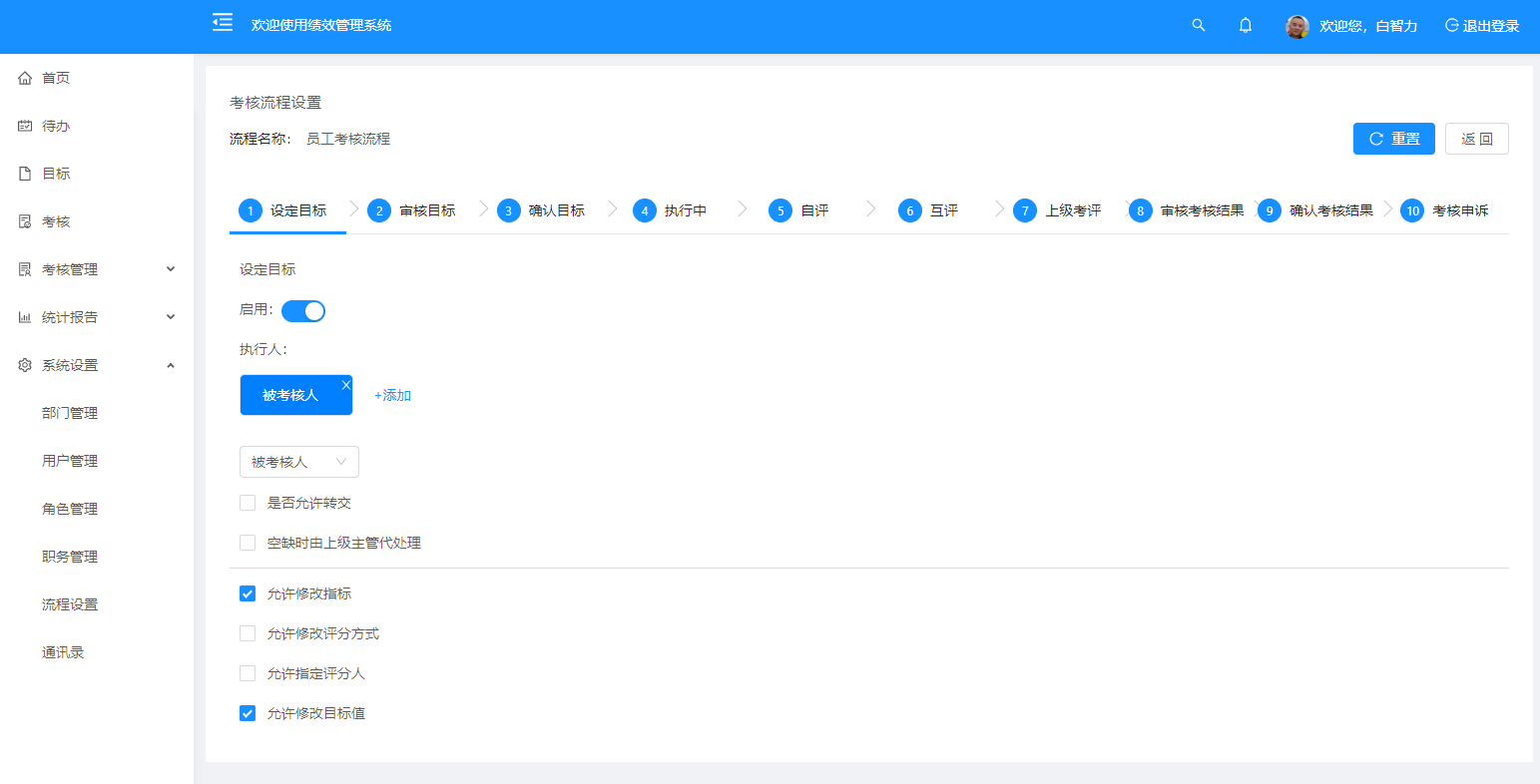Open notifications via the bell icon
The image size is (1540, 784).
[1246, 26]
